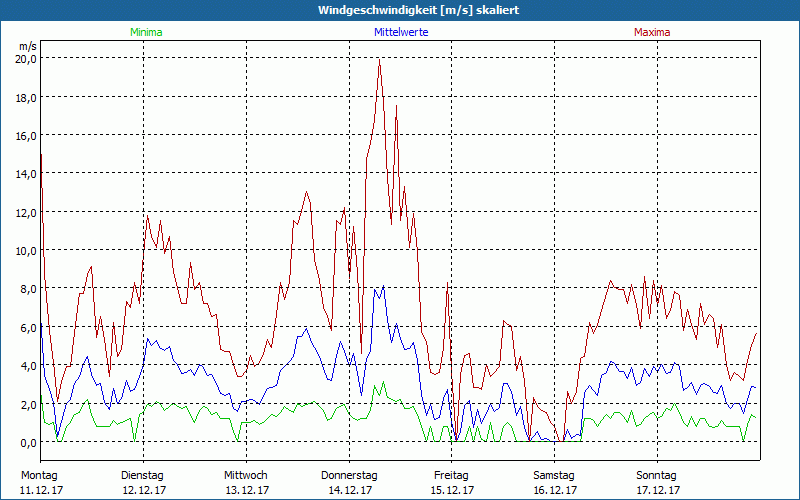Select the Montag day label
Image resolution: width=800 pixels, height=500 pixels.
coord(39,475)
